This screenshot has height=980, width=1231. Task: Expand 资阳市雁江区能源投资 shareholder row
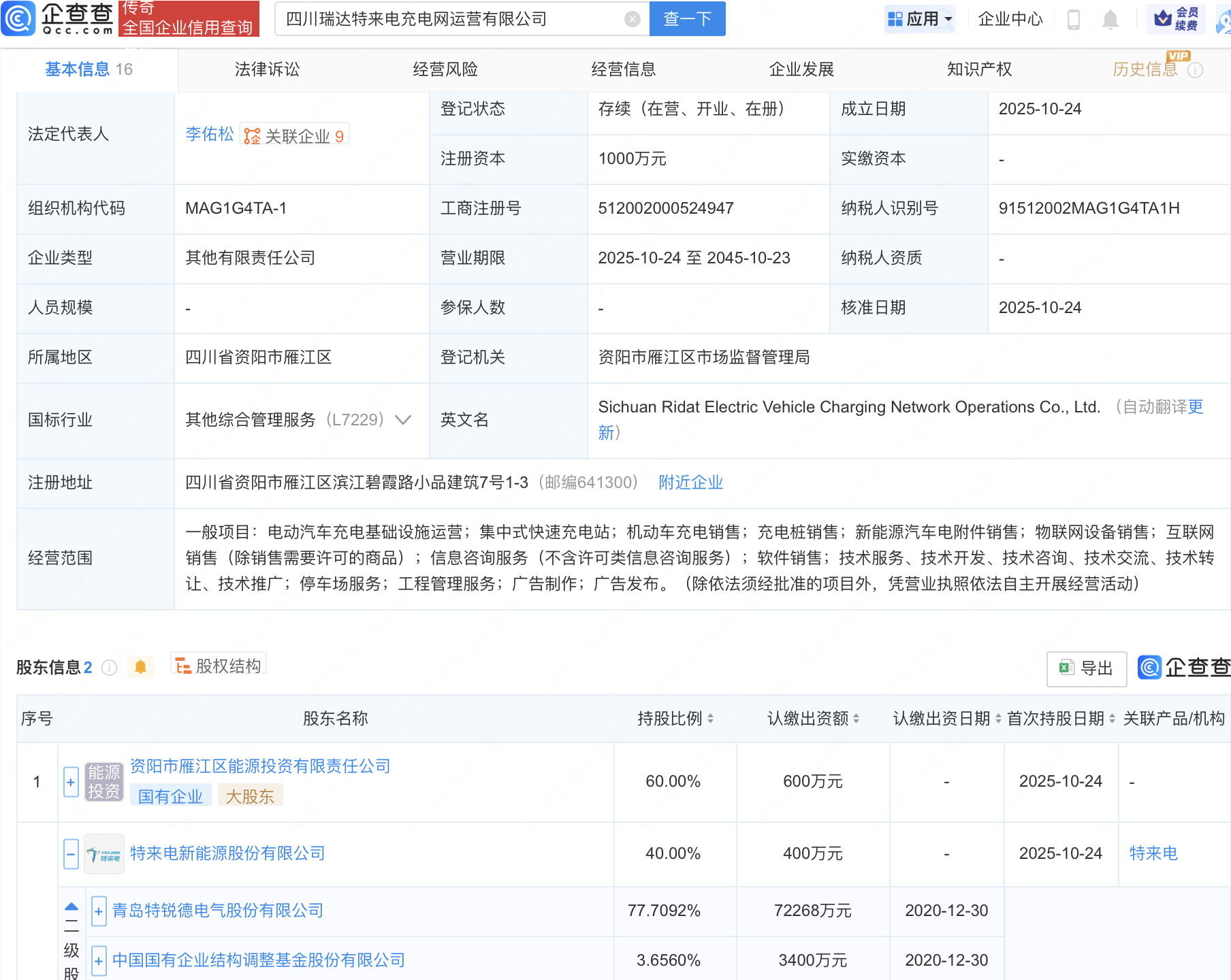pyautogui.click(x=71, y=782)
